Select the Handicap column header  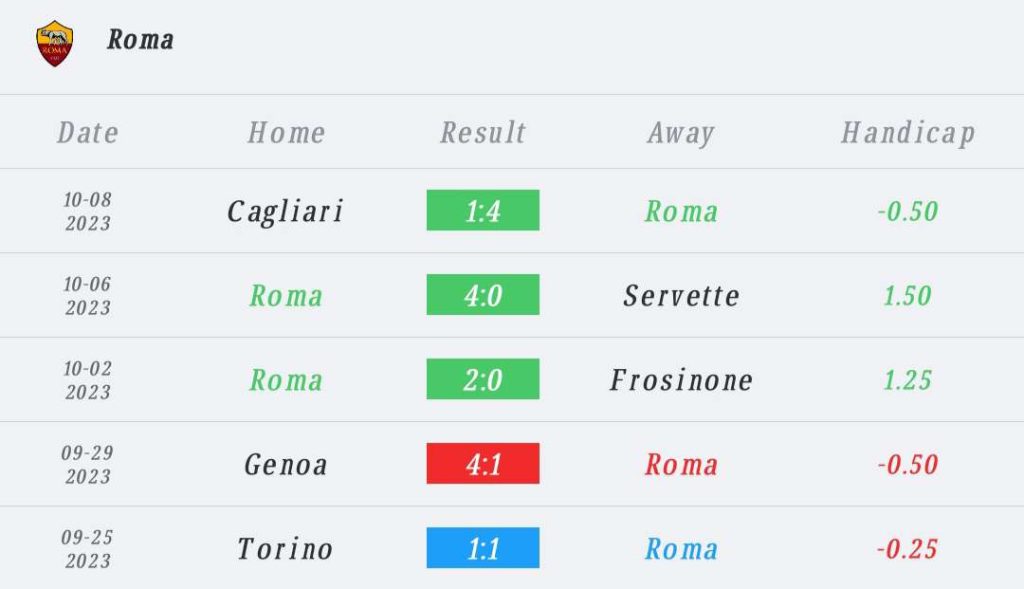[x=908, y=133]
